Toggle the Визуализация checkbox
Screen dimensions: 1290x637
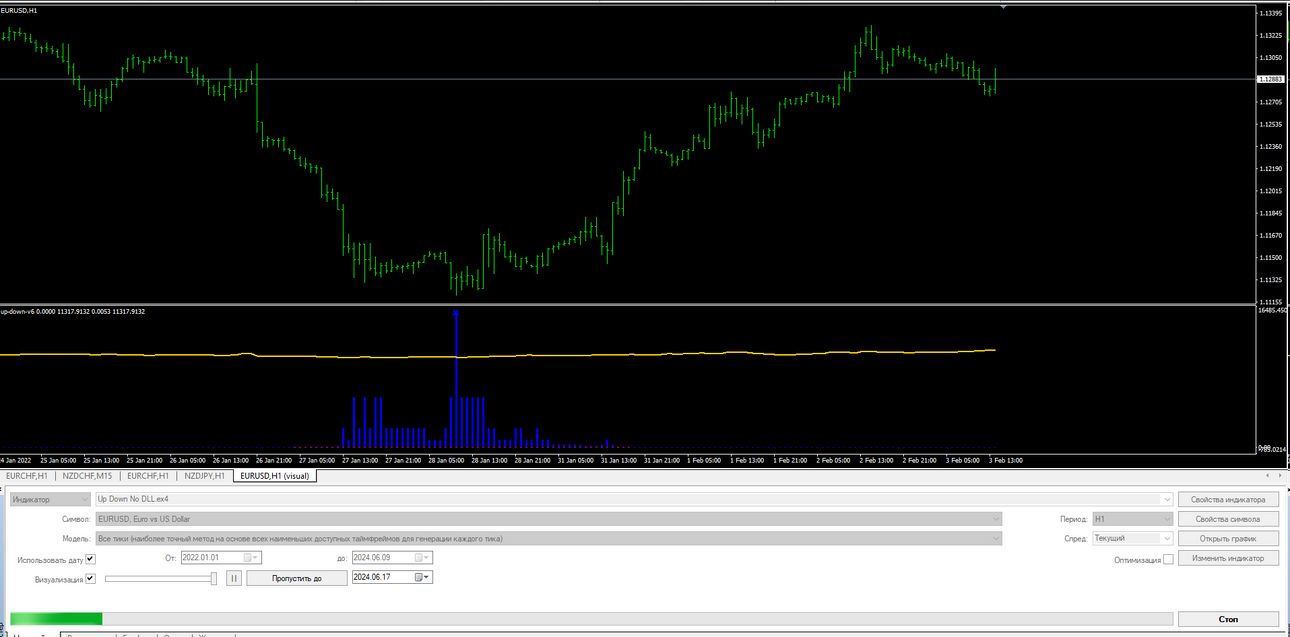pos(90,578)
